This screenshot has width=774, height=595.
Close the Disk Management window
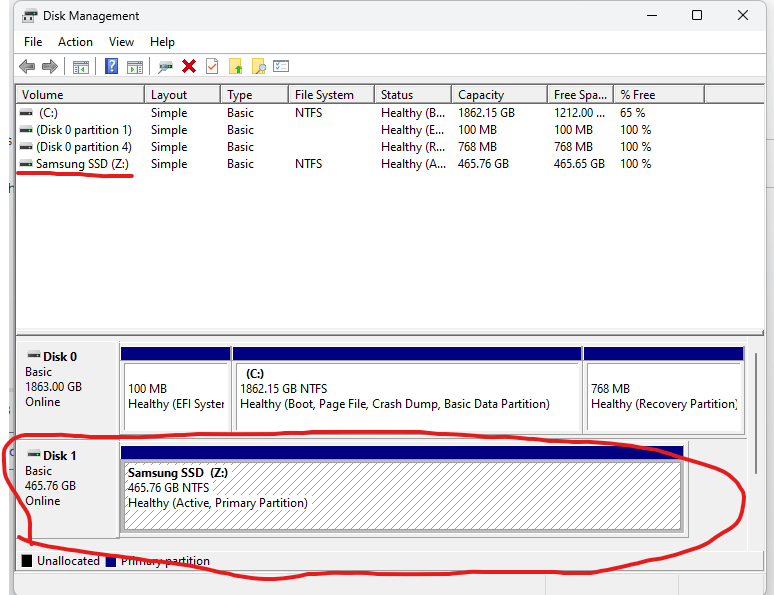pyautogui.click(x=743, y=16)
